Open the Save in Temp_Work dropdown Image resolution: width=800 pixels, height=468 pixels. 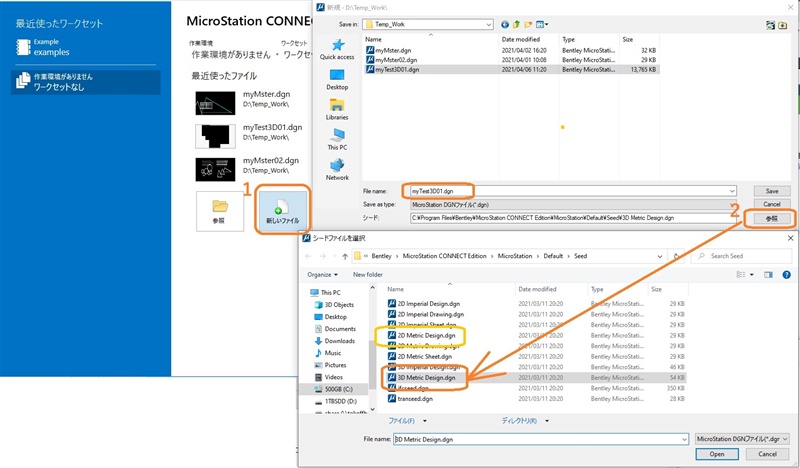pos(428,24)
